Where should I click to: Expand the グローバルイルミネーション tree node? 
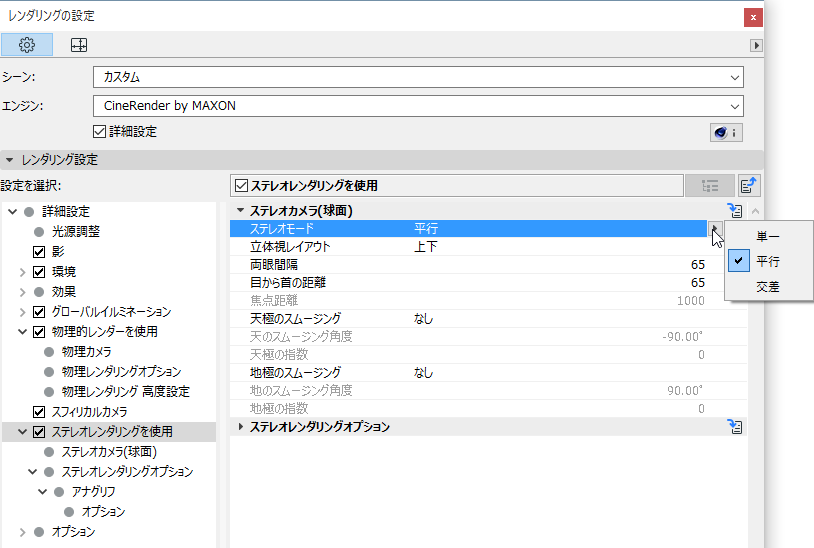click(22, 312)
